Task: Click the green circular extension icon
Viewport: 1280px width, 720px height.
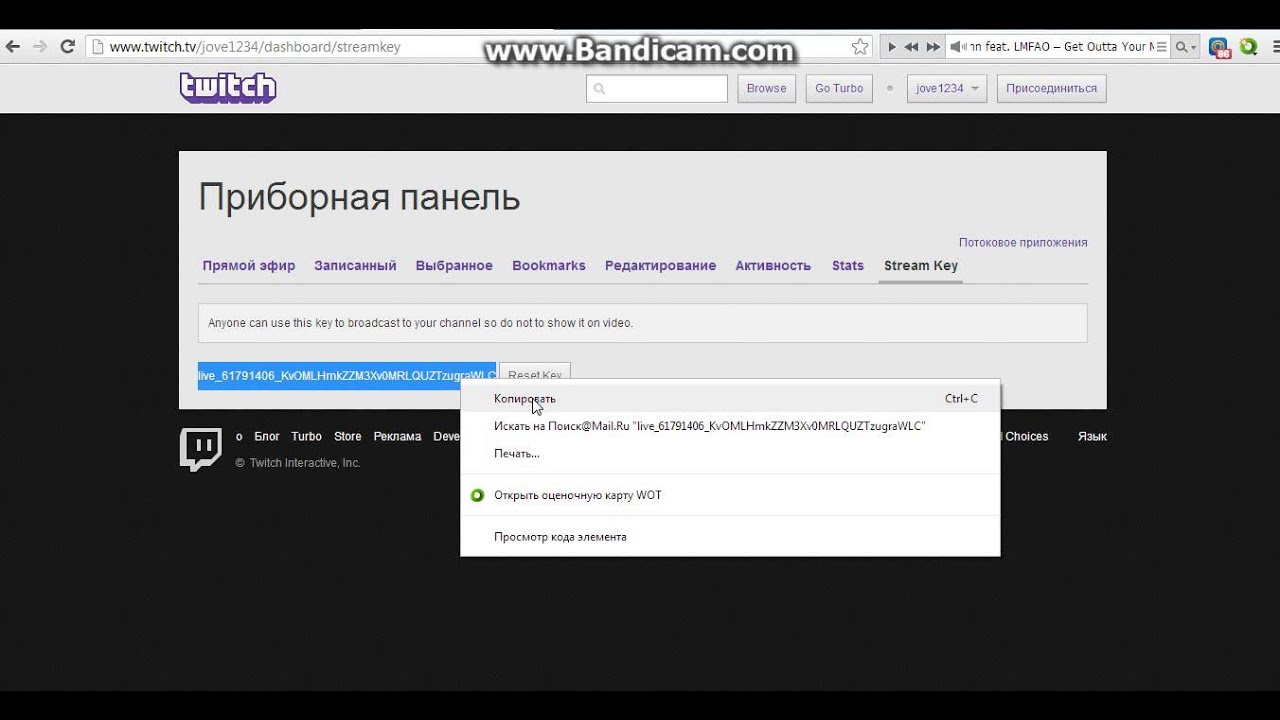Action: click(x=1248, y=46)
